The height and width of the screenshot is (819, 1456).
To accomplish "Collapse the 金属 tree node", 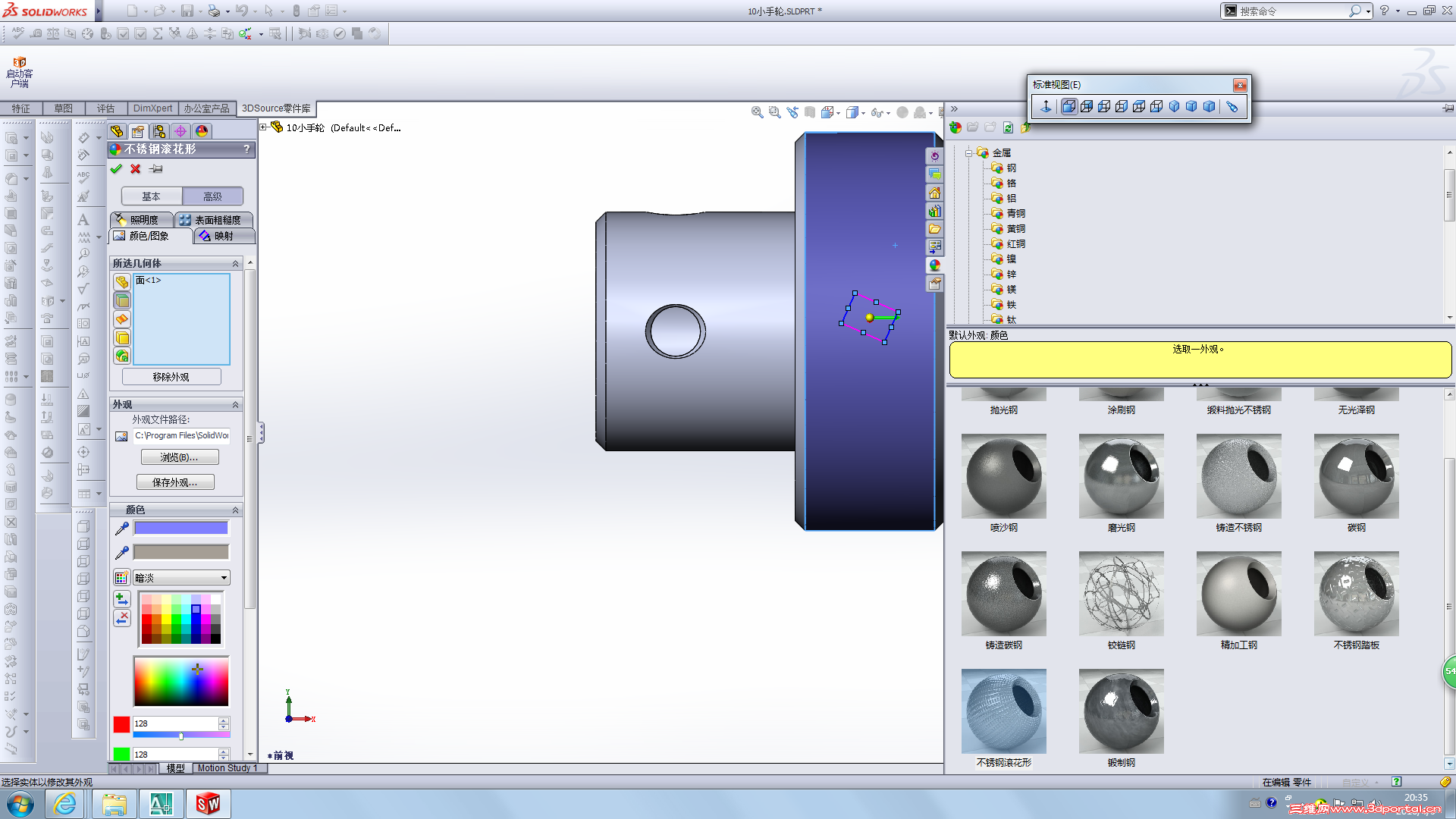I will (x=968, y=152).
